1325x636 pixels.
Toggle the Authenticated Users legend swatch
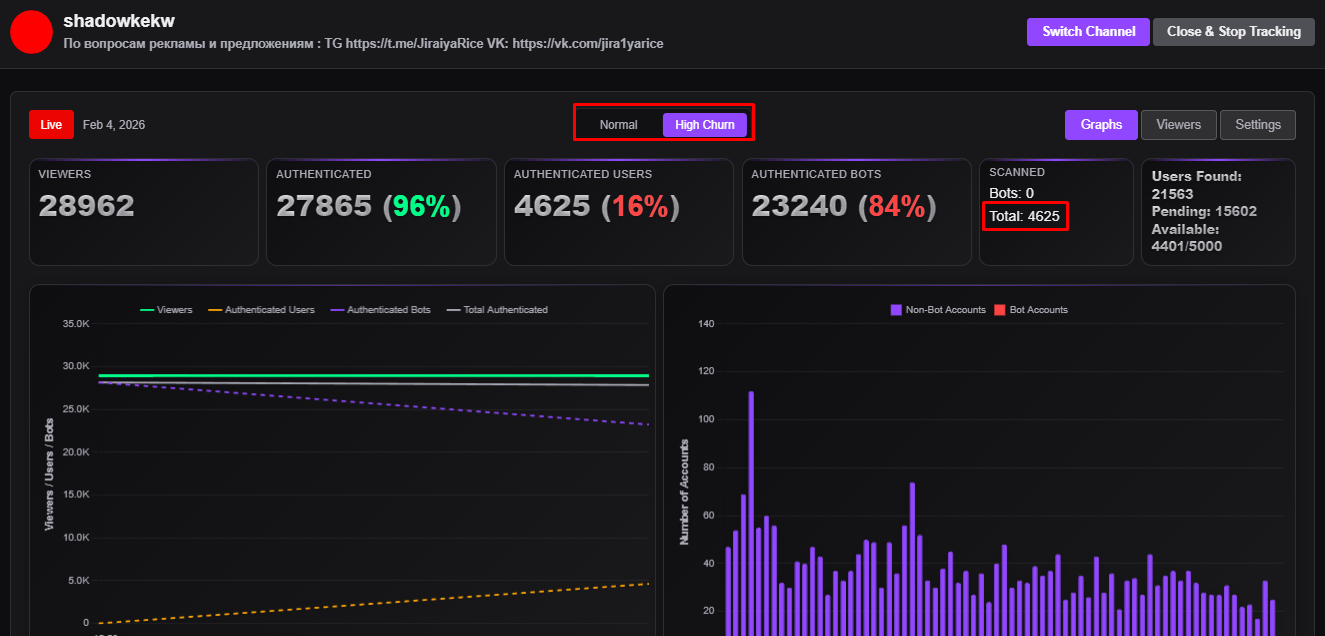(214, 310)
